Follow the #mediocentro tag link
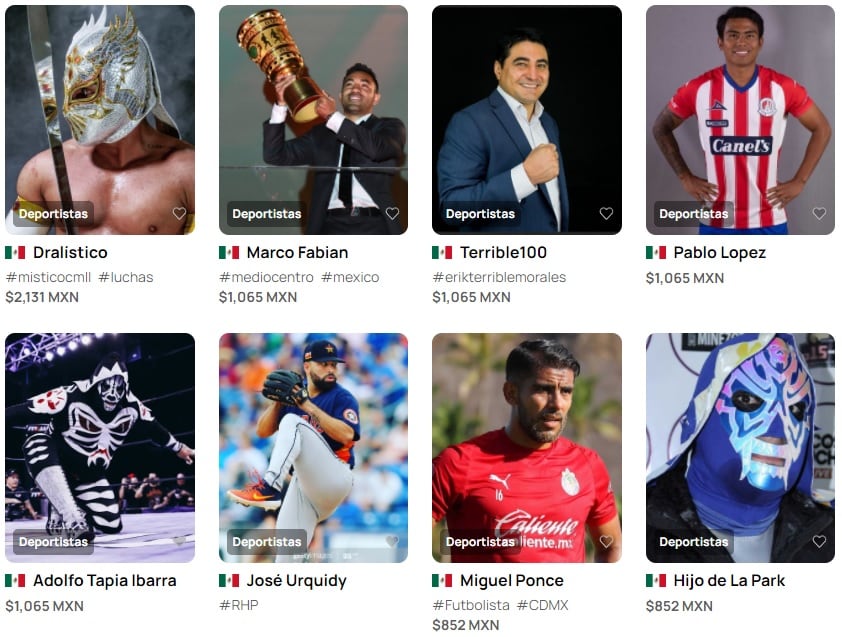Viewport: 842px width, 637px height. [266, 277]
